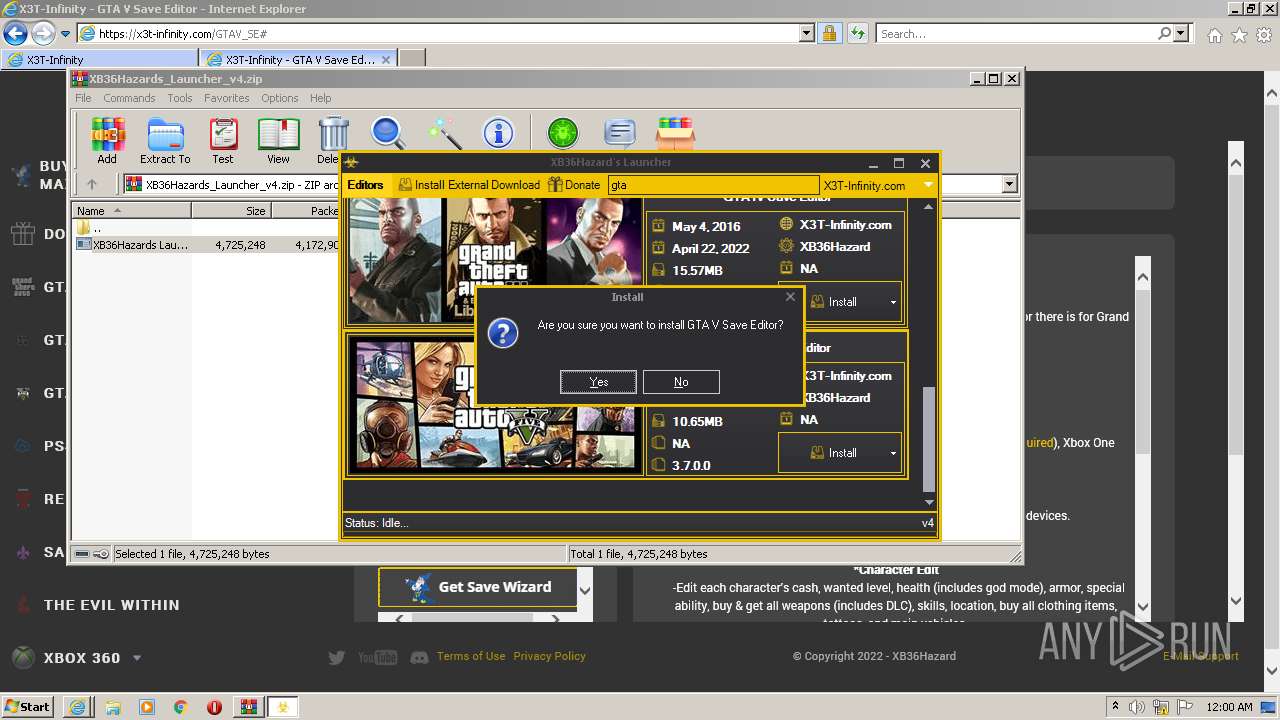Click the SFX box icon in WinRAR
This screenshot has width=1280, height=720.
[x=676, y=133]
